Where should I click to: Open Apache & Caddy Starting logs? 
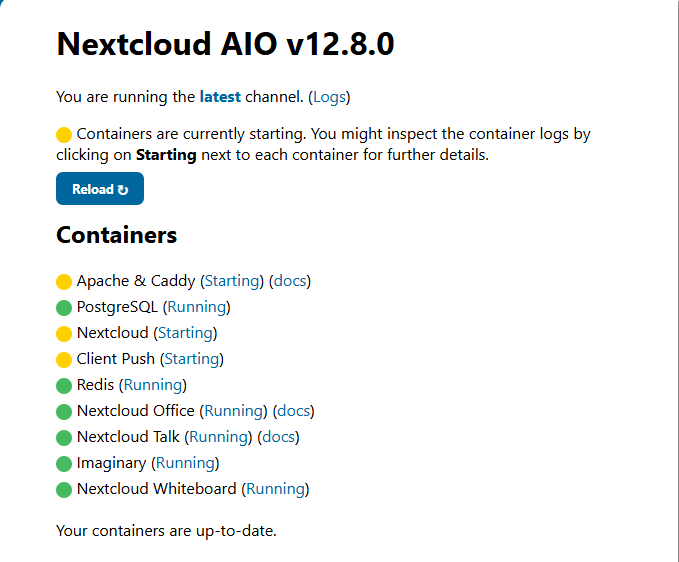click(232, 281)
